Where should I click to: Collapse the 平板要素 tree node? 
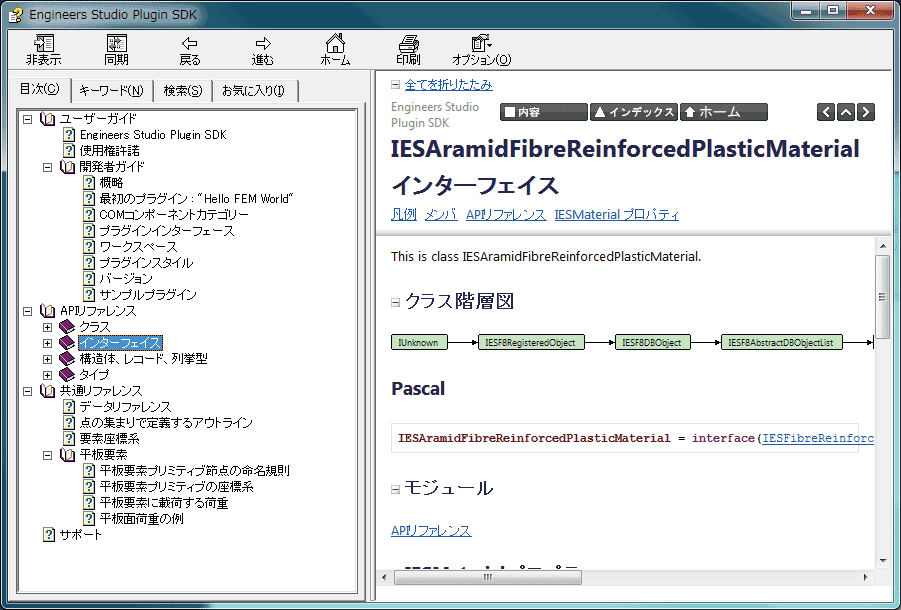[48, 455]
